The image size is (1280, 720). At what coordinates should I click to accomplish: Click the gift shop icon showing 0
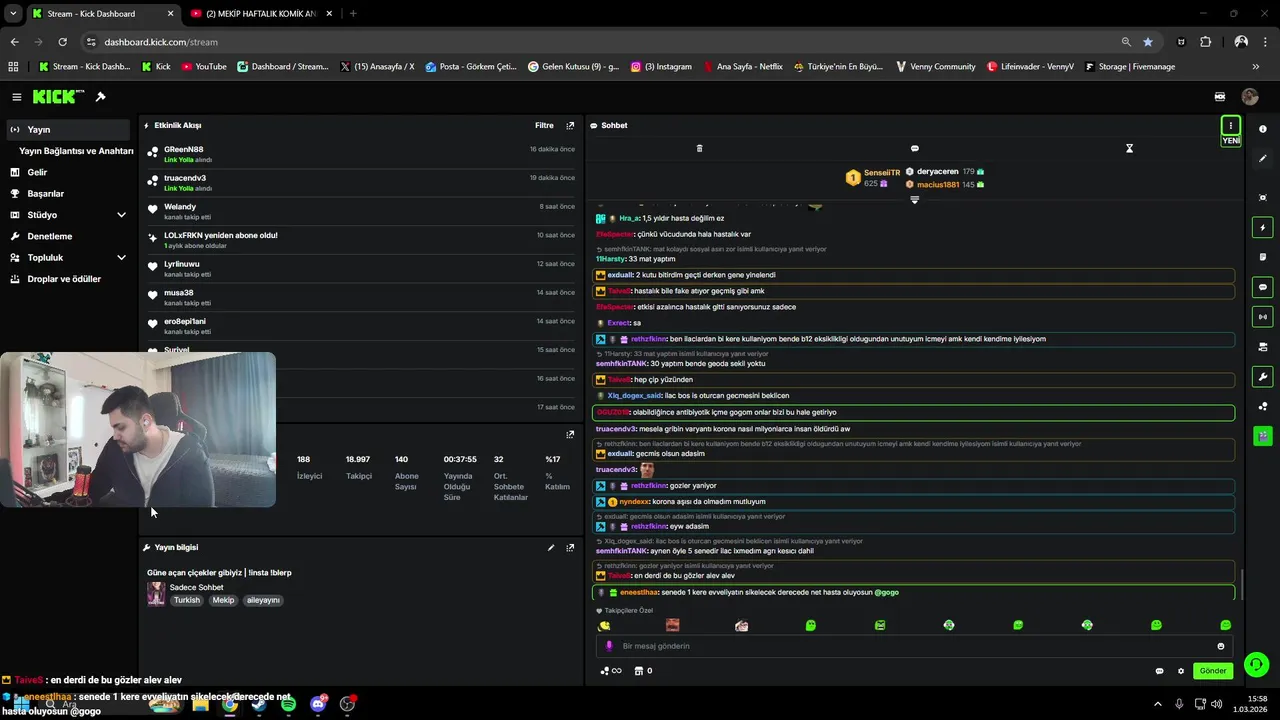643,671
